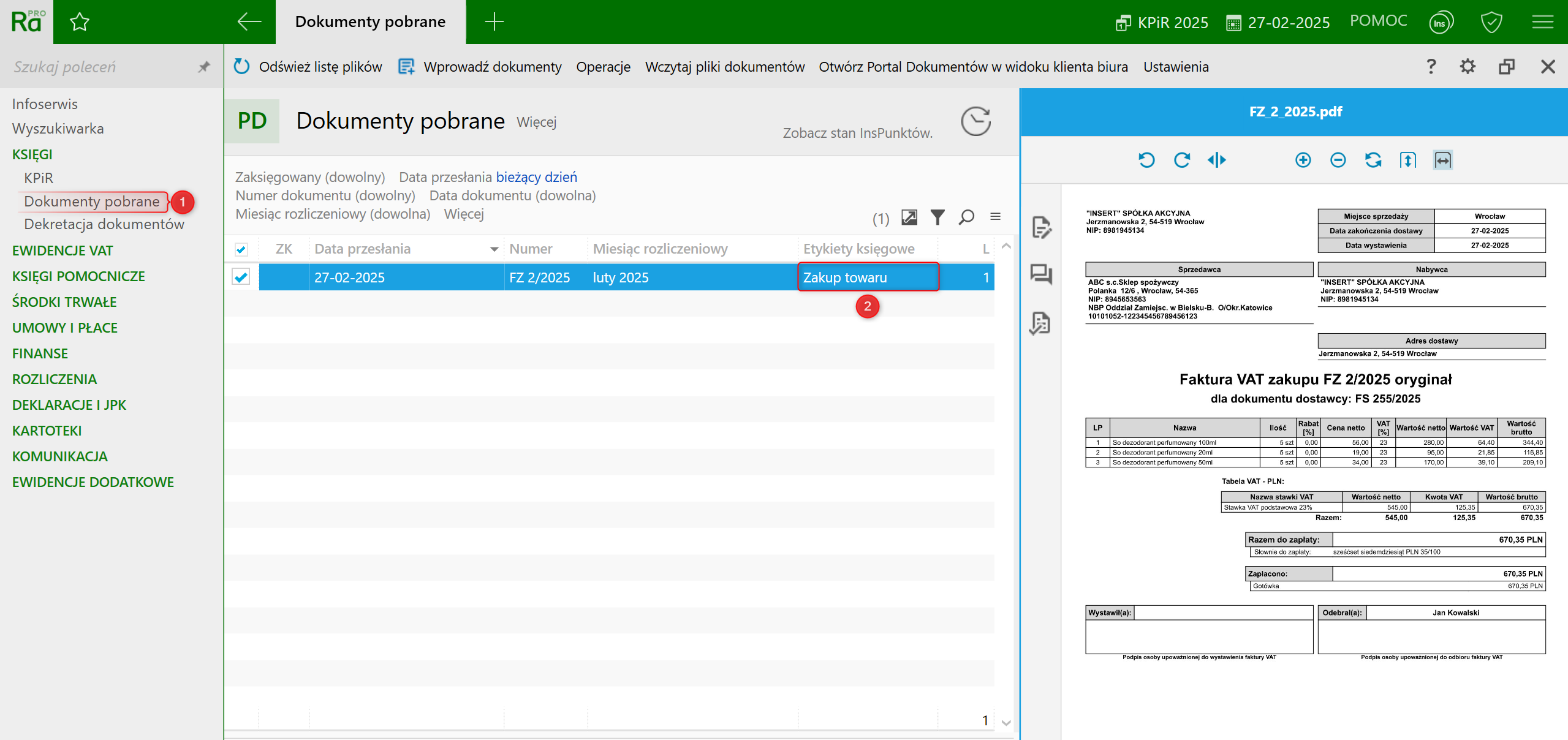
Task: Open the filter funnel icon
Action: point(937,217)
